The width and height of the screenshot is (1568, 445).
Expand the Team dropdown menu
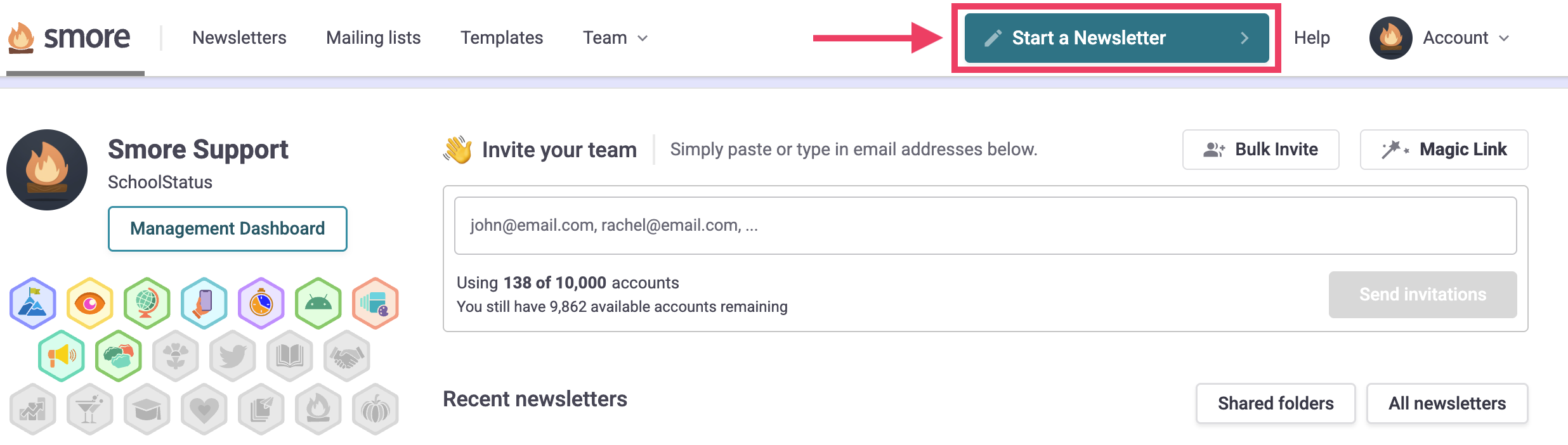[x=615, y=38]
